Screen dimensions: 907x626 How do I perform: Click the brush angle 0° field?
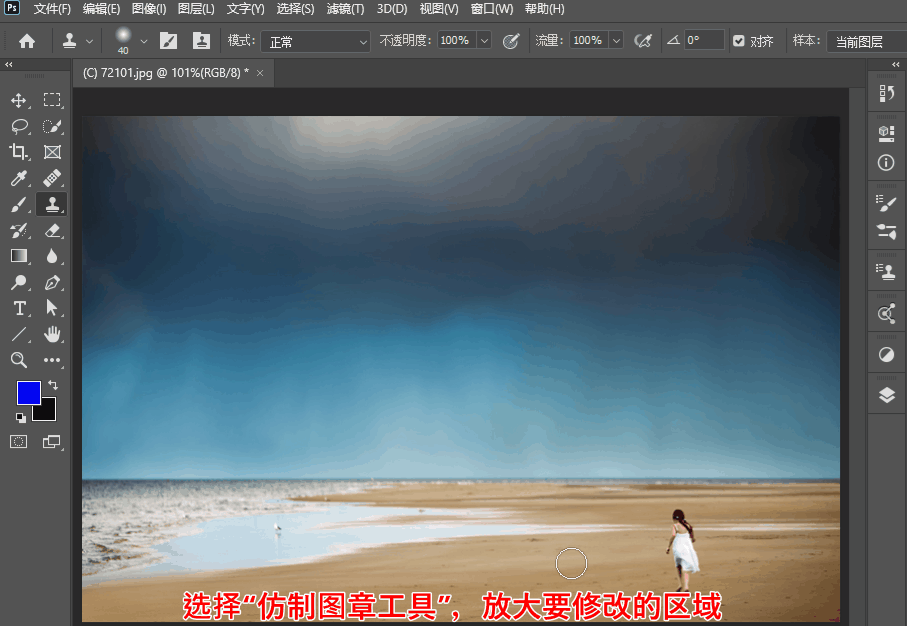(704, 40)
